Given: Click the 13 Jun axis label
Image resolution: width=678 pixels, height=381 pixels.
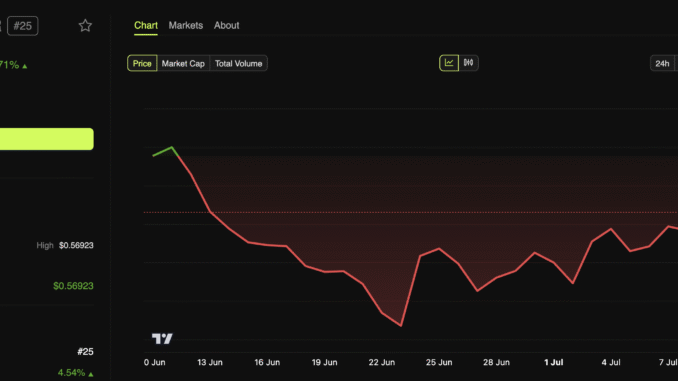Looking at the screenshot, I should point(210,362).
